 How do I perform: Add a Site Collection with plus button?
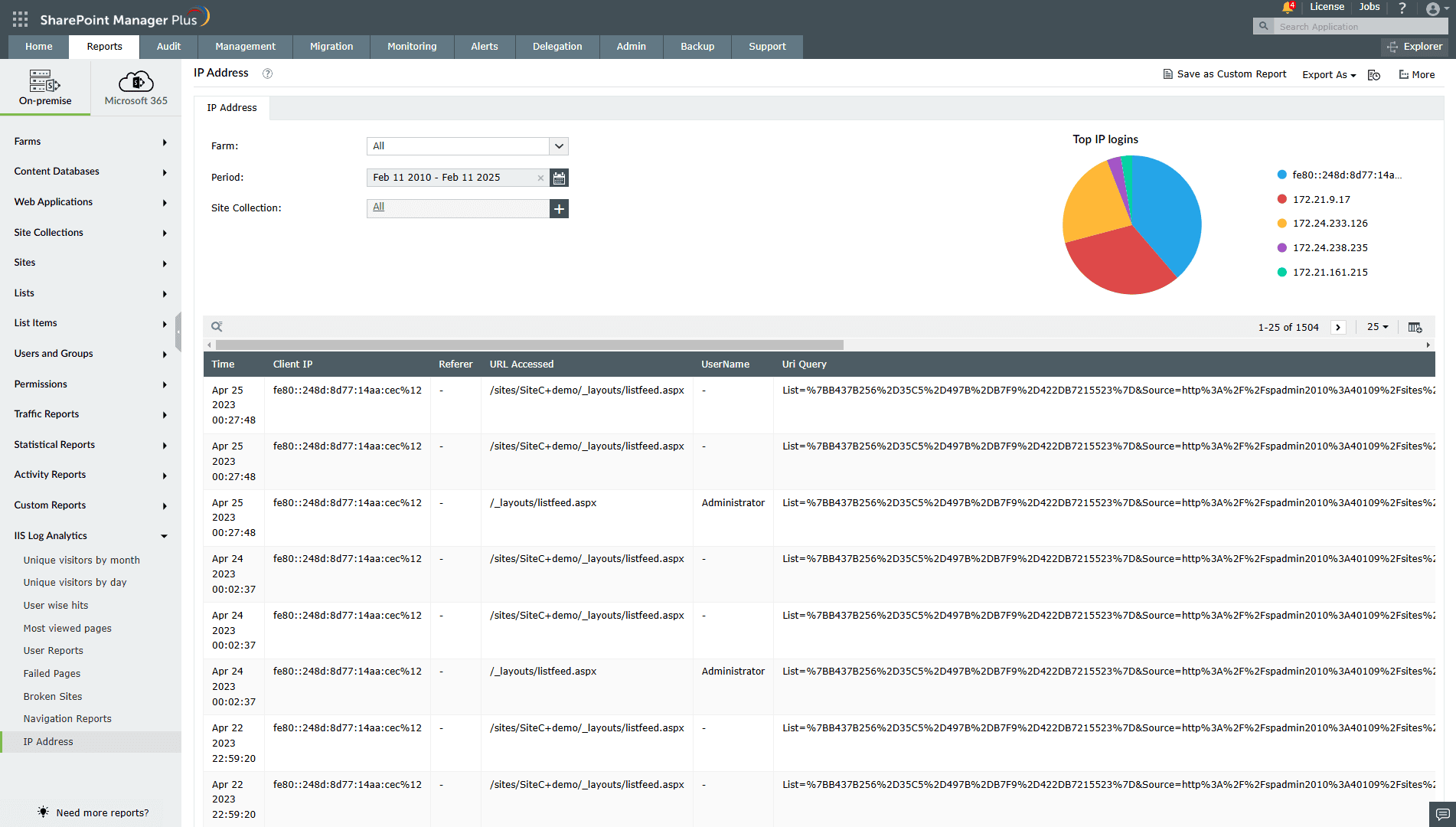point(560,208)
